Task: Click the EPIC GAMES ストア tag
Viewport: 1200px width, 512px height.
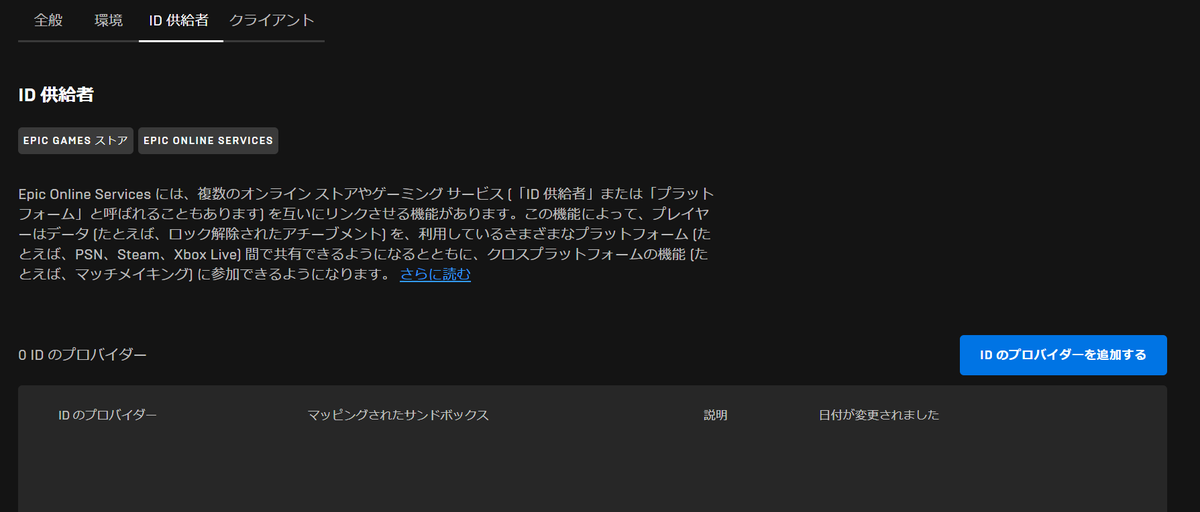Action: [76, 141]
